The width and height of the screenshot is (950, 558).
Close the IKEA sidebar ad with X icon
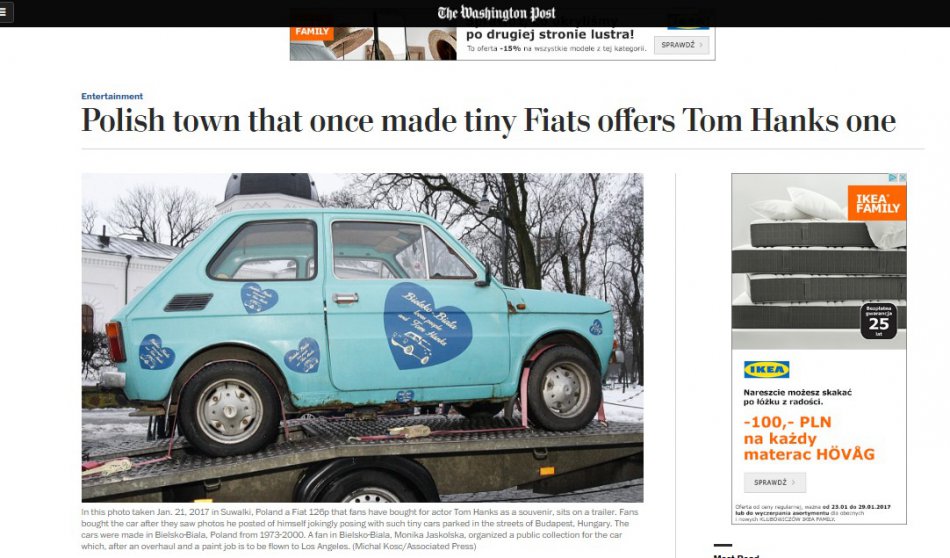pyautogui.click(x=902, y=178)
